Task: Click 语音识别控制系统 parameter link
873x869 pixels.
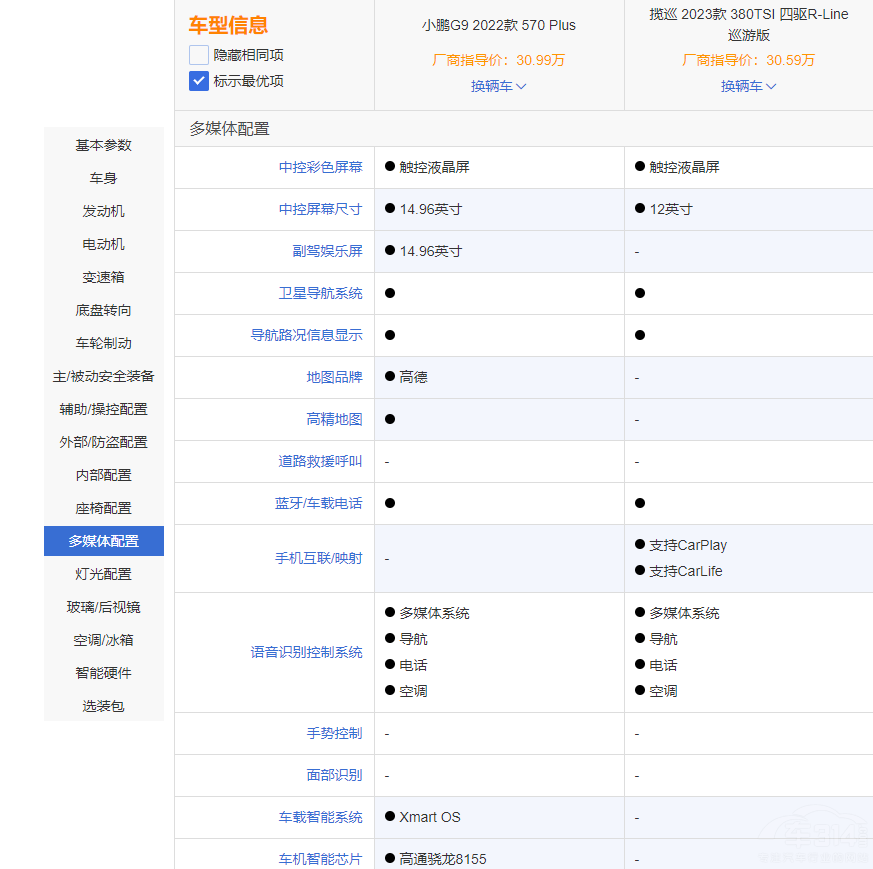Action: [x=306, y=652]
